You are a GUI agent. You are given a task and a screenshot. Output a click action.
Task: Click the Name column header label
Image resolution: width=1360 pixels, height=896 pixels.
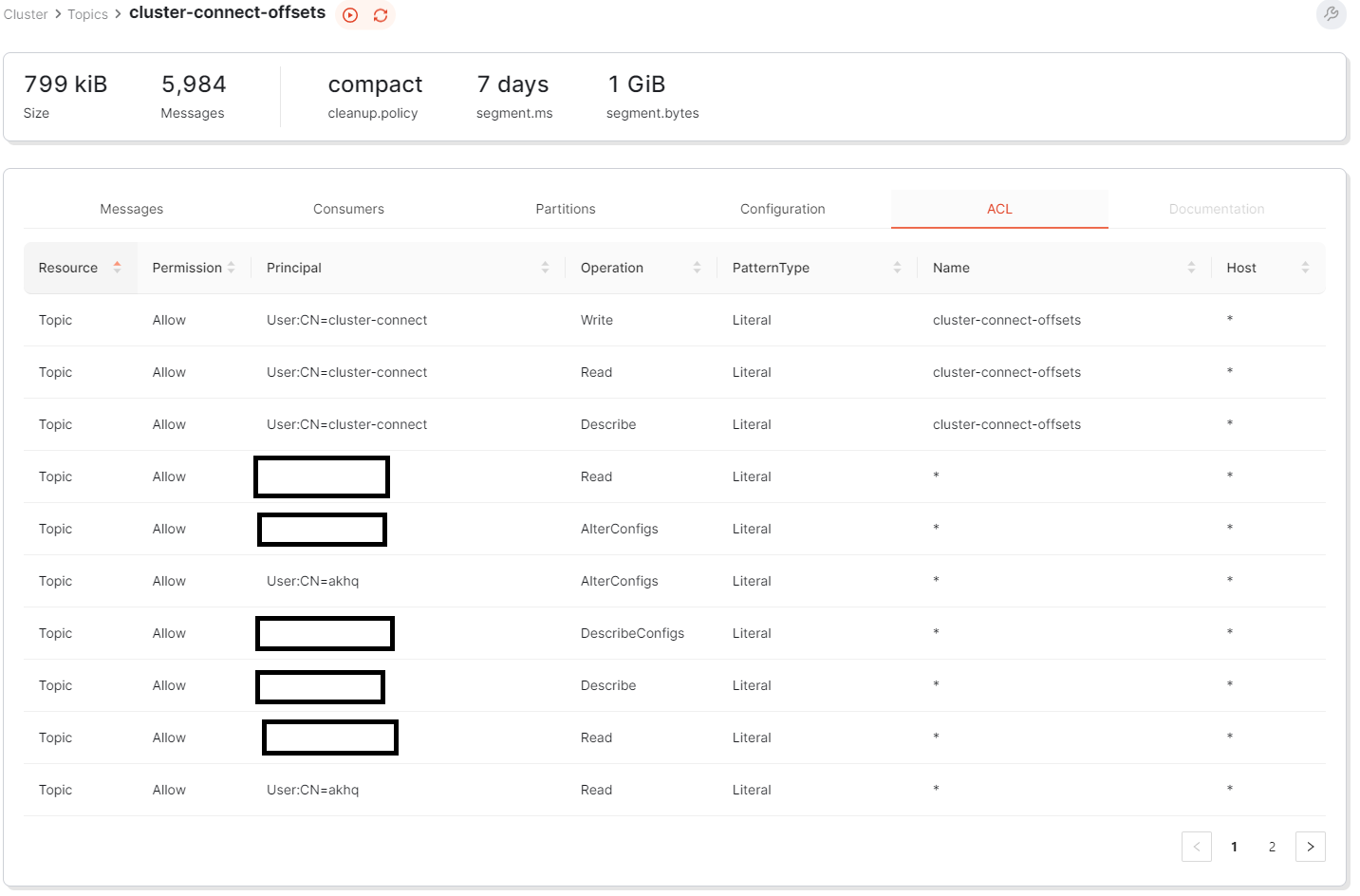(951, 268)
